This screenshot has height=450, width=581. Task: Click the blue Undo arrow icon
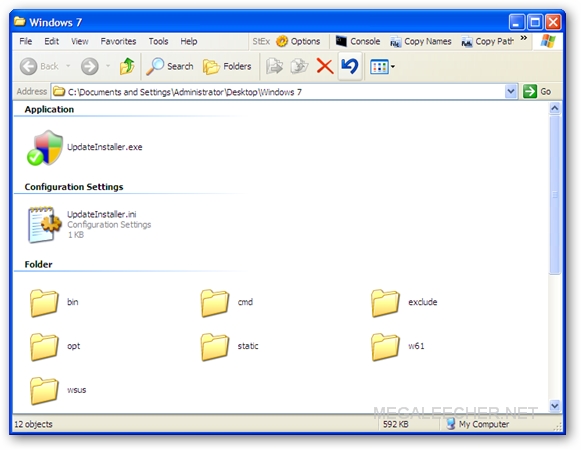[x=350, y=66]
